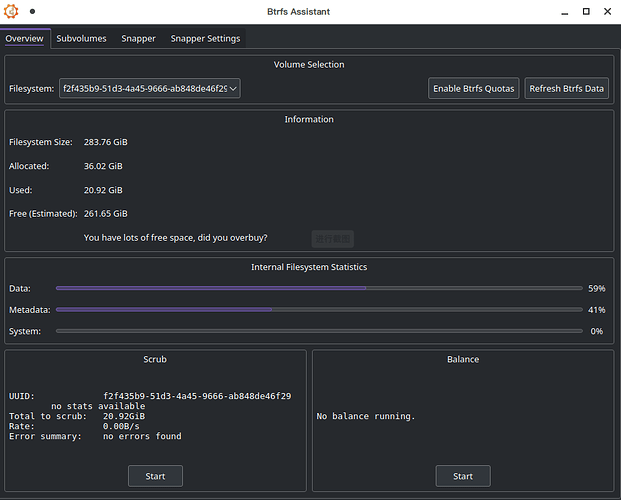Click the 20.92 GiB used value
The width and height of the screenshot is (621, 500).
(x=103, y=190)
